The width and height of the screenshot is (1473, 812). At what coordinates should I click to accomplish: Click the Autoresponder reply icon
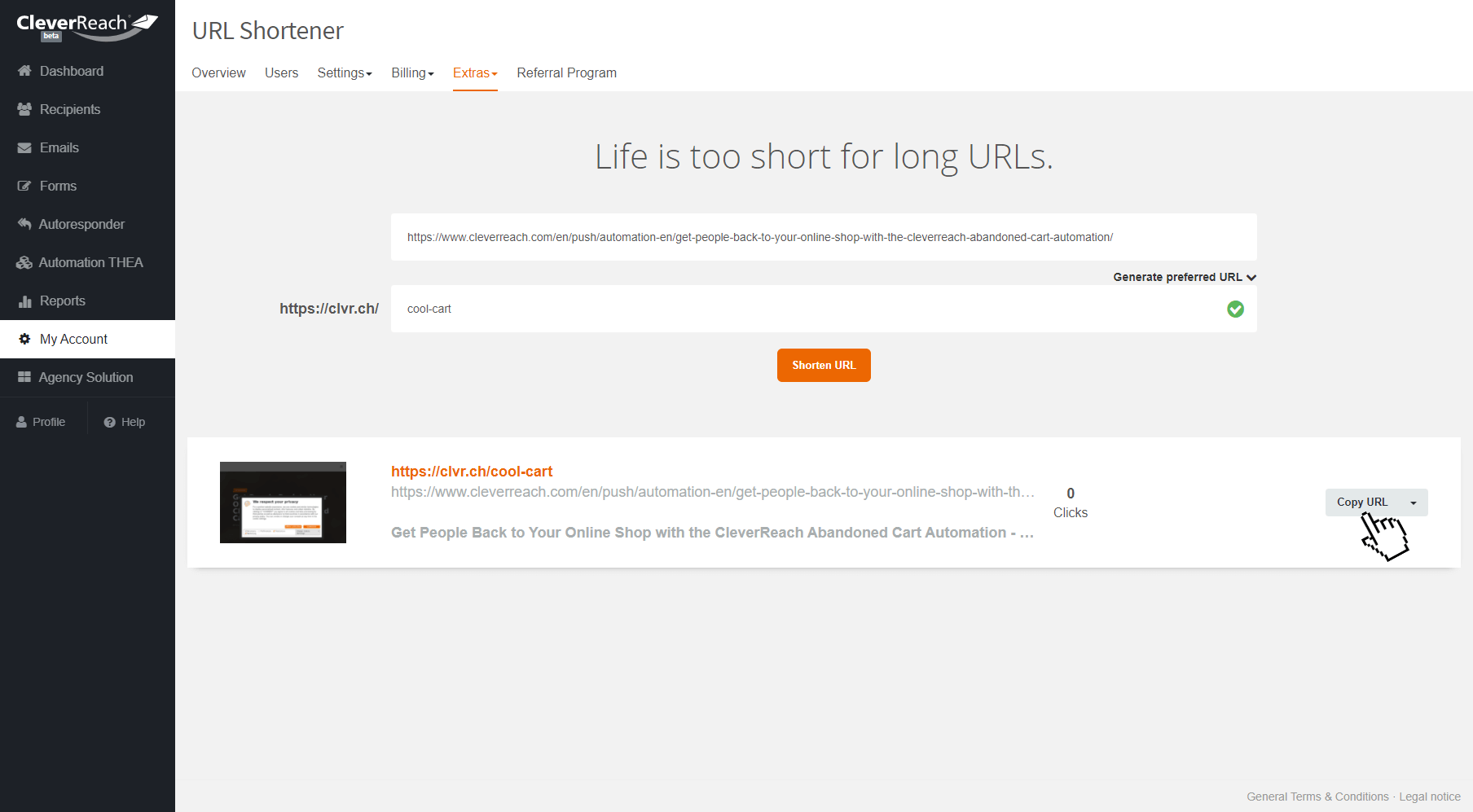24,224
